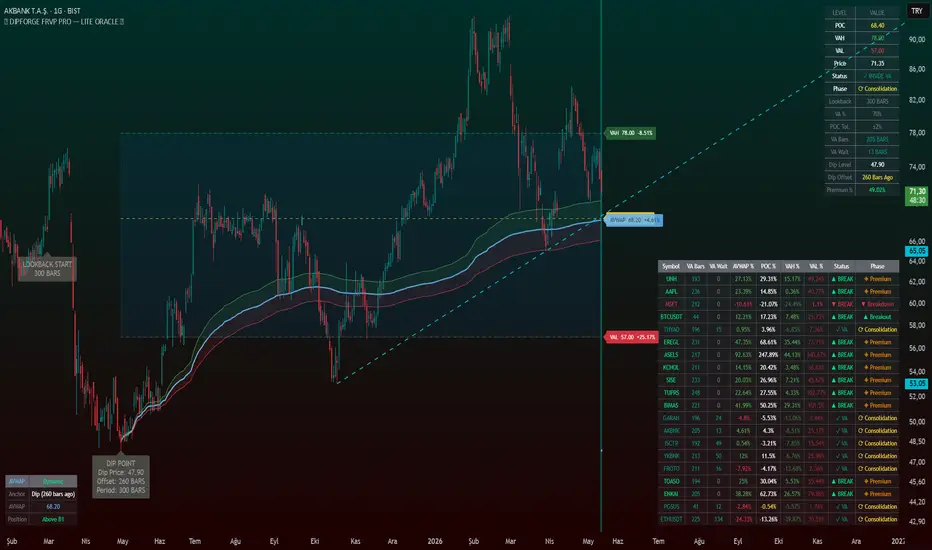Click the ENKAI POC % value 62.73%
Viewport: 932px width, 550px height.
pos(768,494)
